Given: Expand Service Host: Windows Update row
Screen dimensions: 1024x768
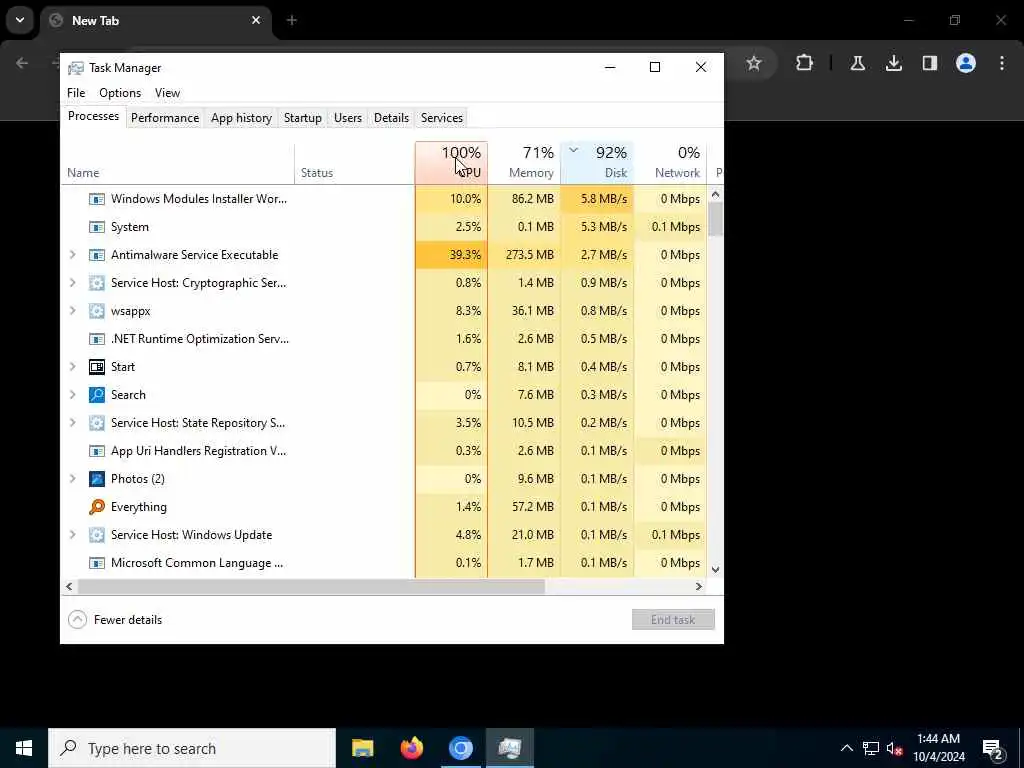Looking at the screenshot, I should click(72, 536).
